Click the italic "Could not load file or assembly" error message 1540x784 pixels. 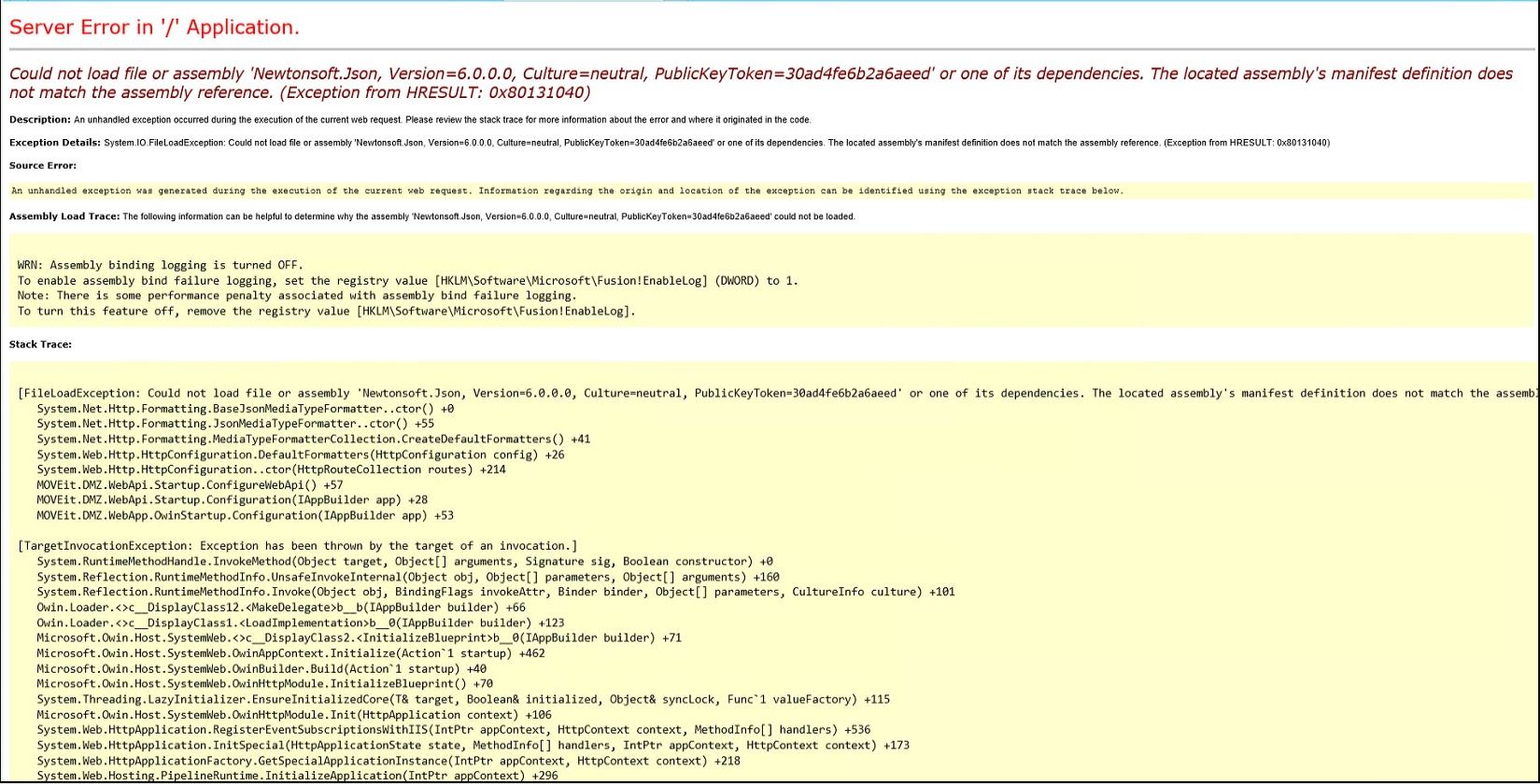[761, 83]
